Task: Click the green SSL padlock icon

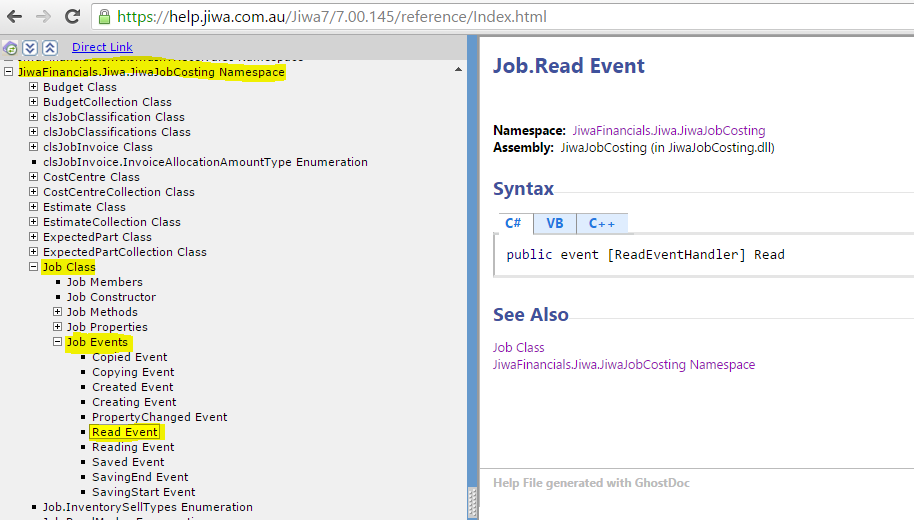Action: coord(105,17)
